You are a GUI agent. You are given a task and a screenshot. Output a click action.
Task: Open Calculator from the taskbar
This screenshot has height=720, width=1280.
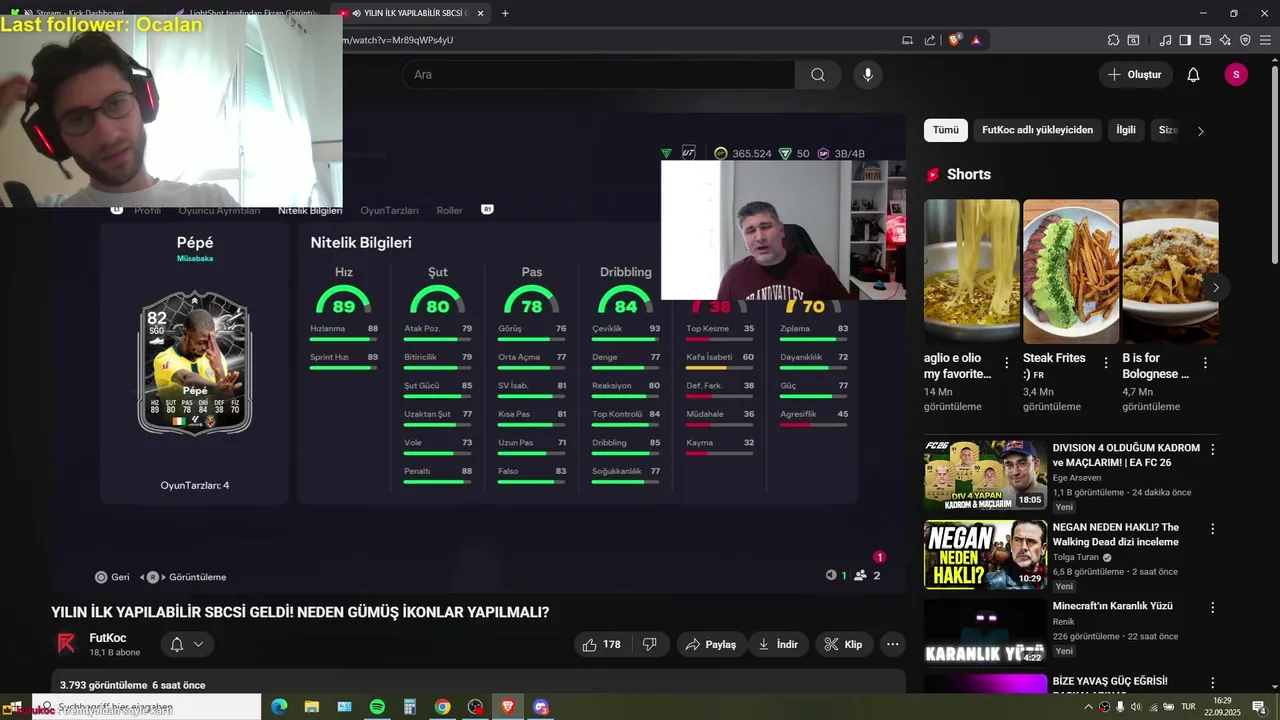[409, 707]
